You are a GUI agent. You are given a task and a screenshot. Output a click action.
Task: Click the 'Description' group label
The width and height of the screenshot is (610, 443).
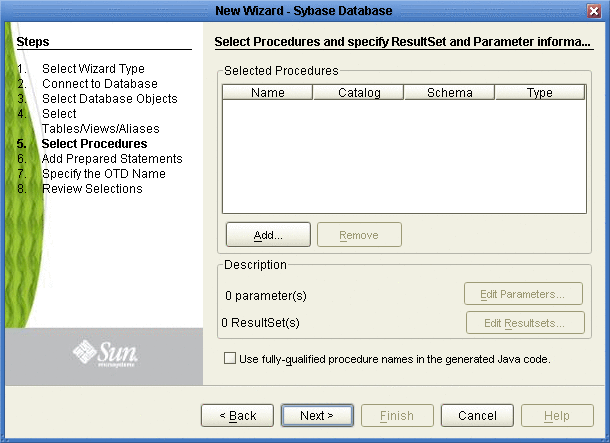point(255,264)
